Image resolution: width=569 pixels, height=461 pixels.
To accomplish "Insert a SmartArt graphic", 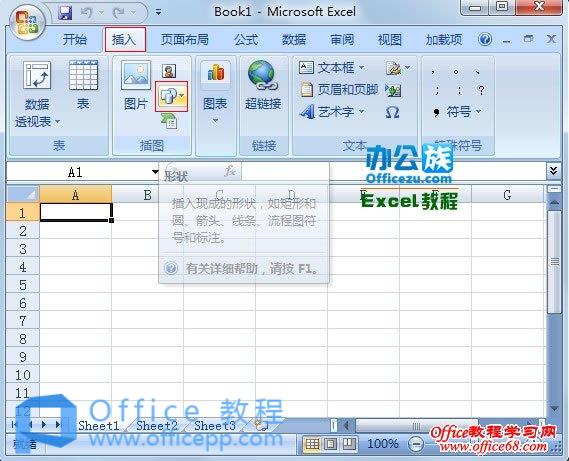I will coord(169,121).
